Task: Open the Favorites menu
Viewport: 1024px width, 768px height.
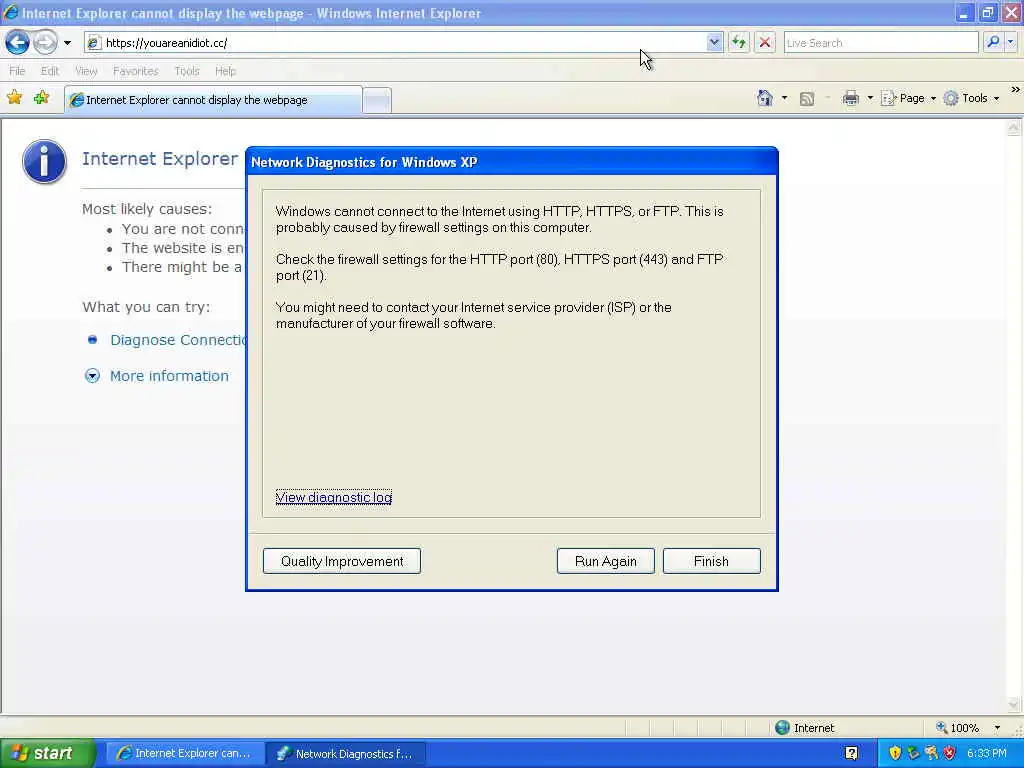Action: (x=136, y=71)
